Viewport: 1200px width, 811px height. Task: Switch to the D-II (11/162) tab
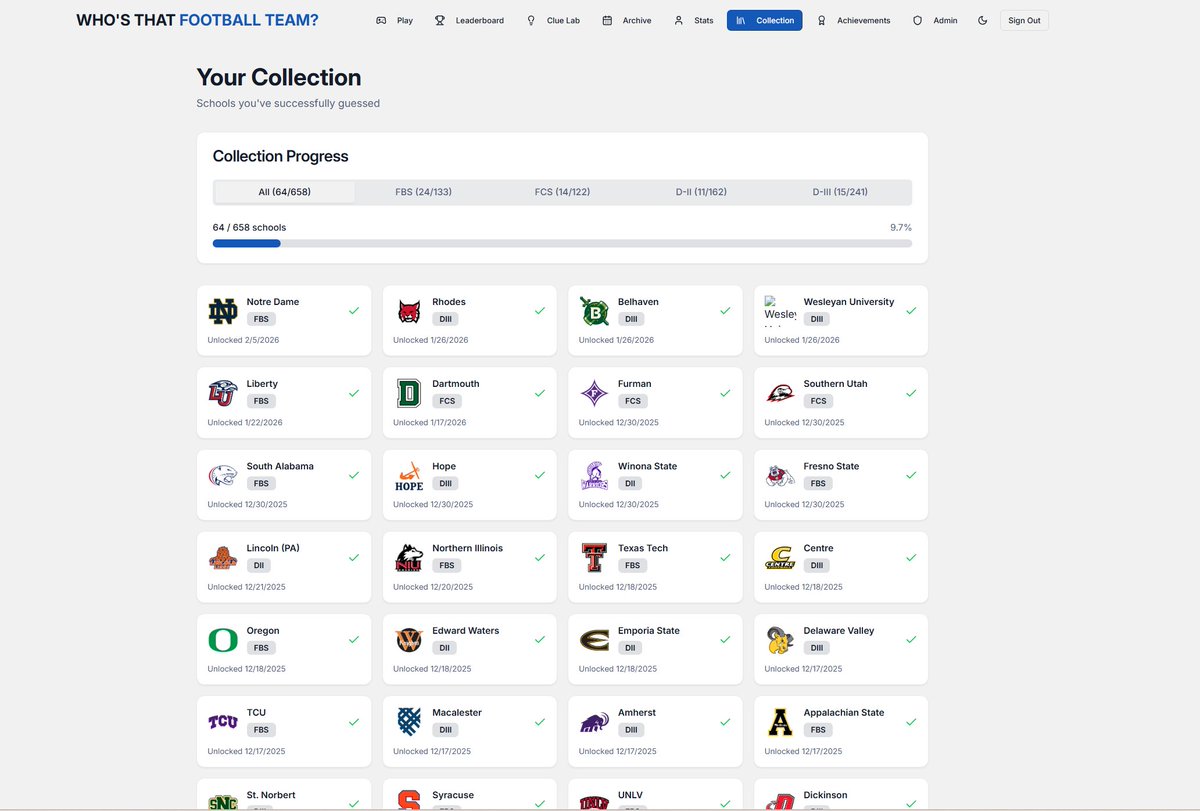point(701,192)
